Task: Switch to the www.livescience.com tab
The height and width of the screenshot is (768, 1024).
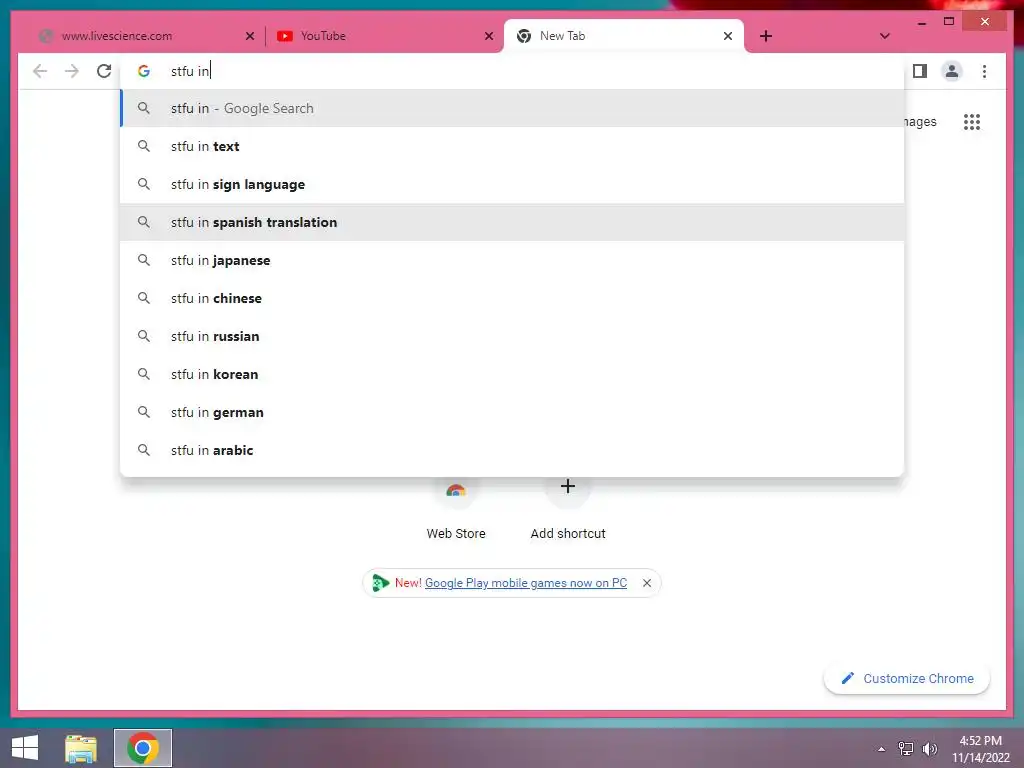Action: click(x=146, y=36)
